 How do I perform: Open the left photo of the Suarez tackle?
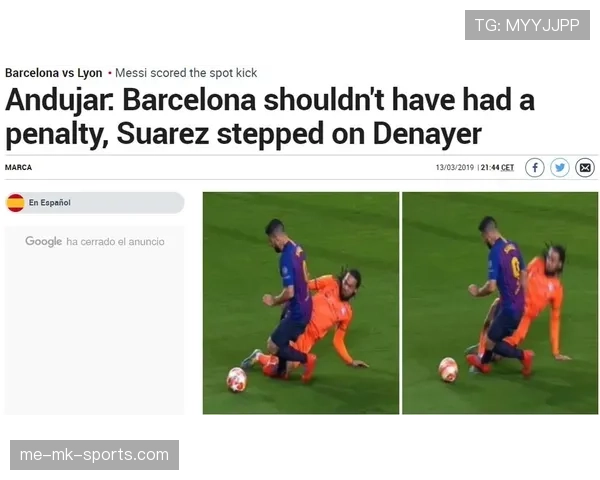301,303
